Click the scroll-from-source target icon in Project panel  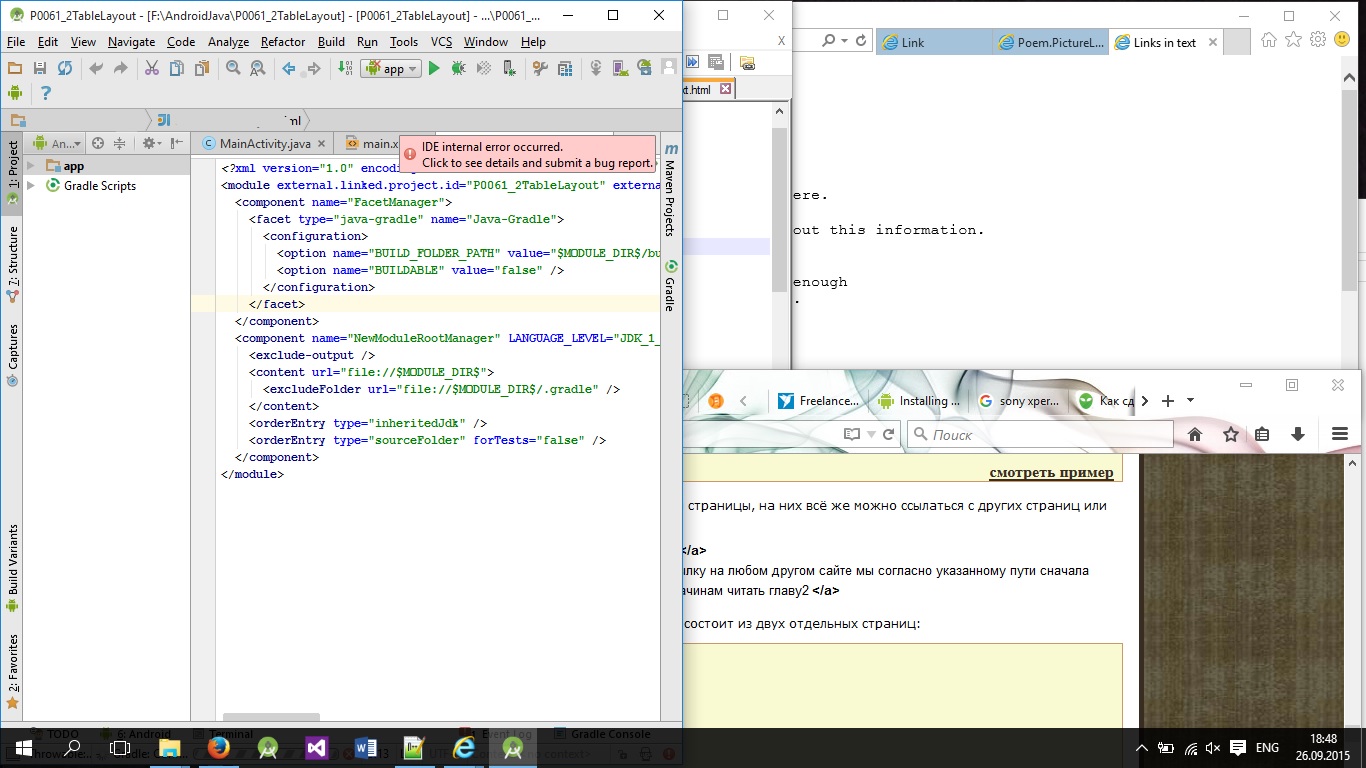(x=98, y=143)
